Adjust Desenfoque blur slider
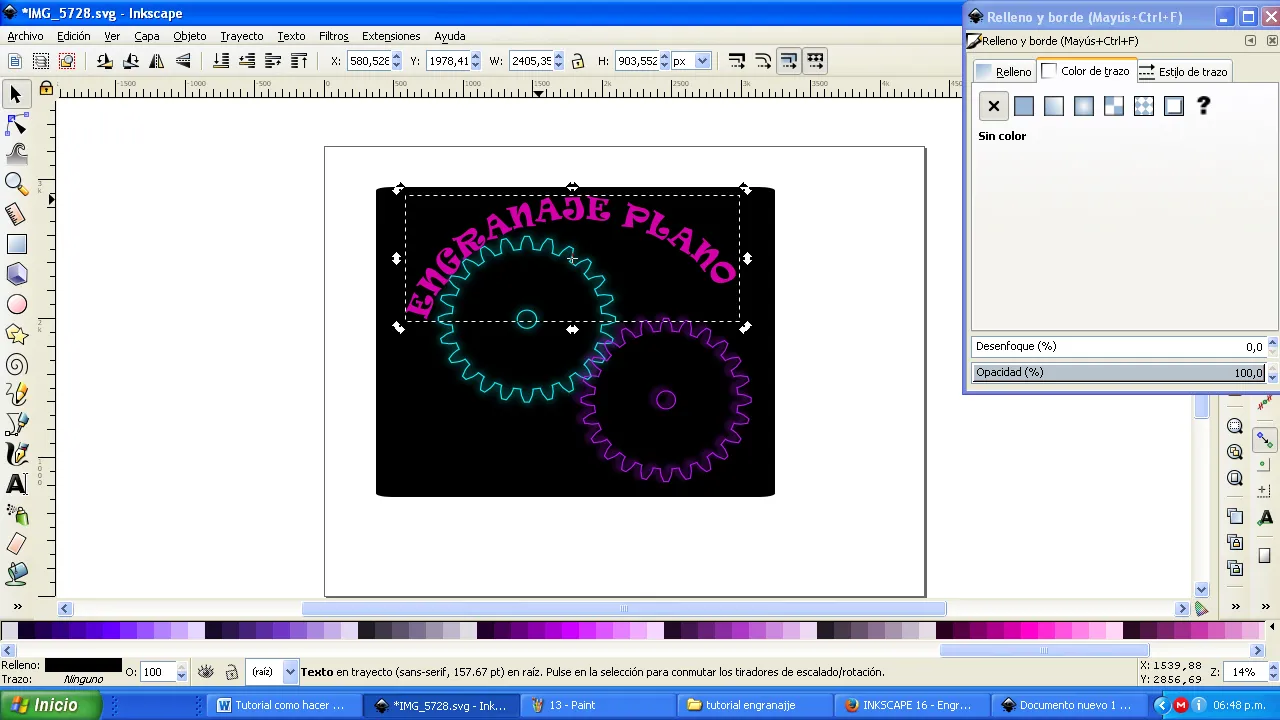 pos(1119,346)
